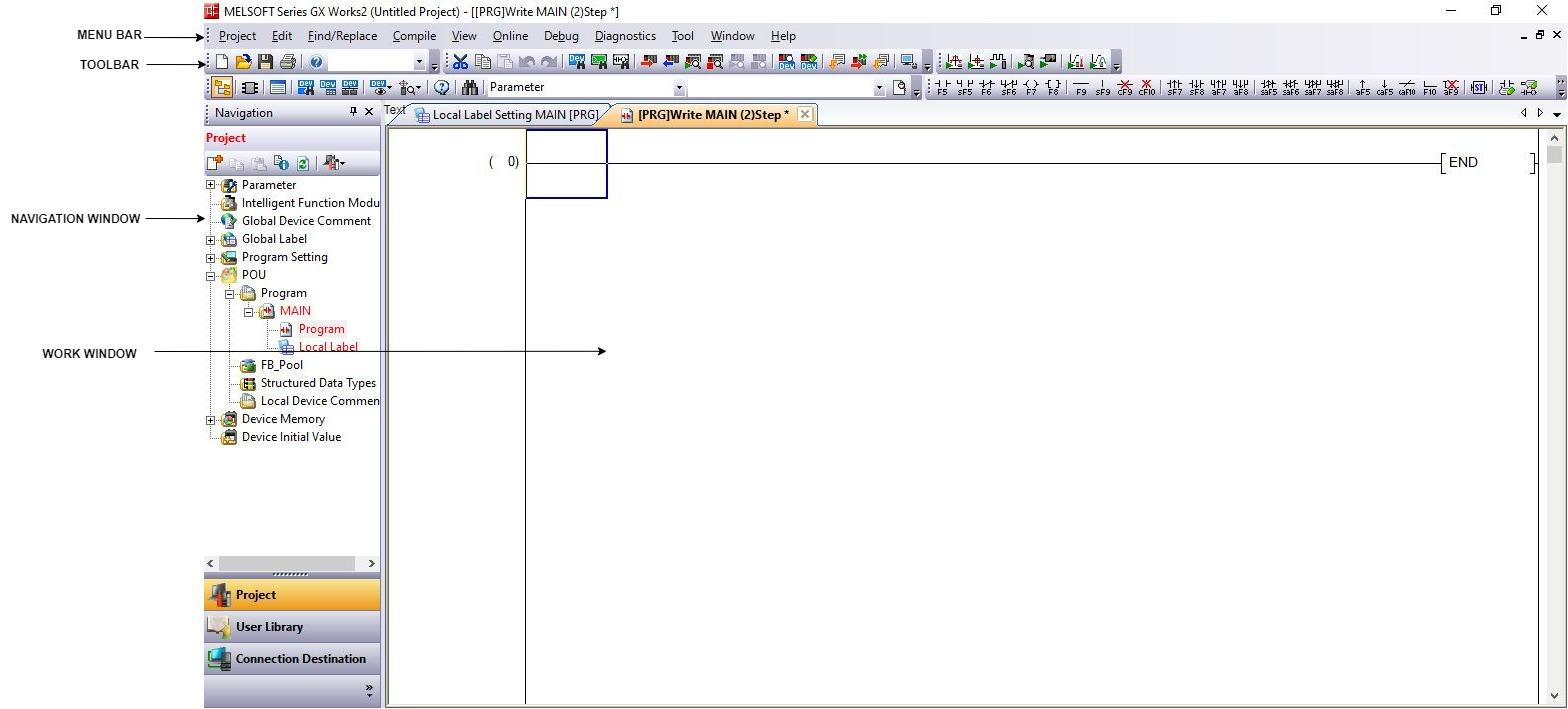Open GX Works2 help icon beside printer
The image size is (1568, 709).
tap(316, 61)
